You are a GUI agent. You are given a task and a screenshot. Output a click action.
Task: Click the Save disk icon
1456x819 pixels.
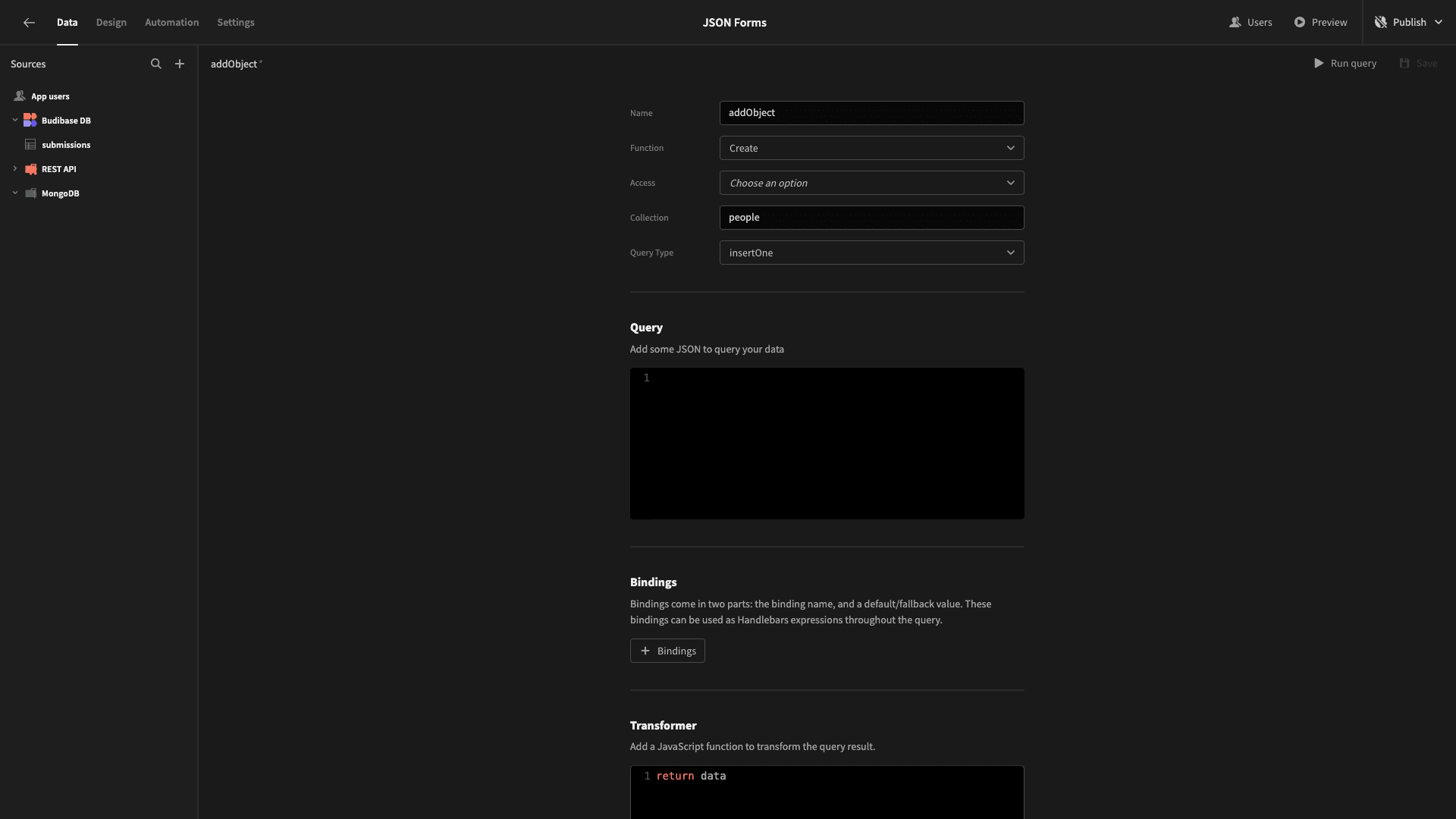tap(1404, 64)
